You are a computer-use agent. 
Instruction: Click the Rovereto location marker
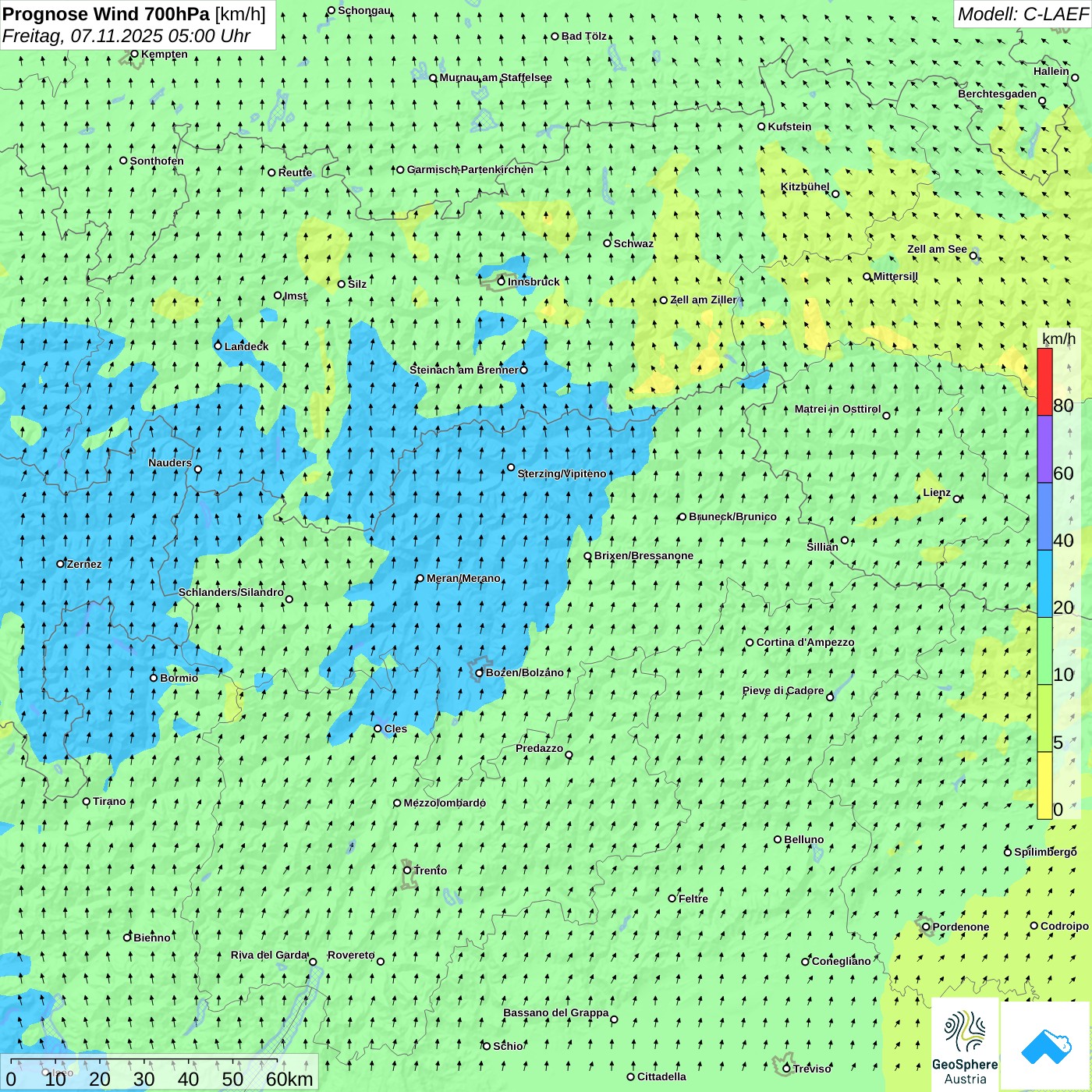[x=381, y=962]
